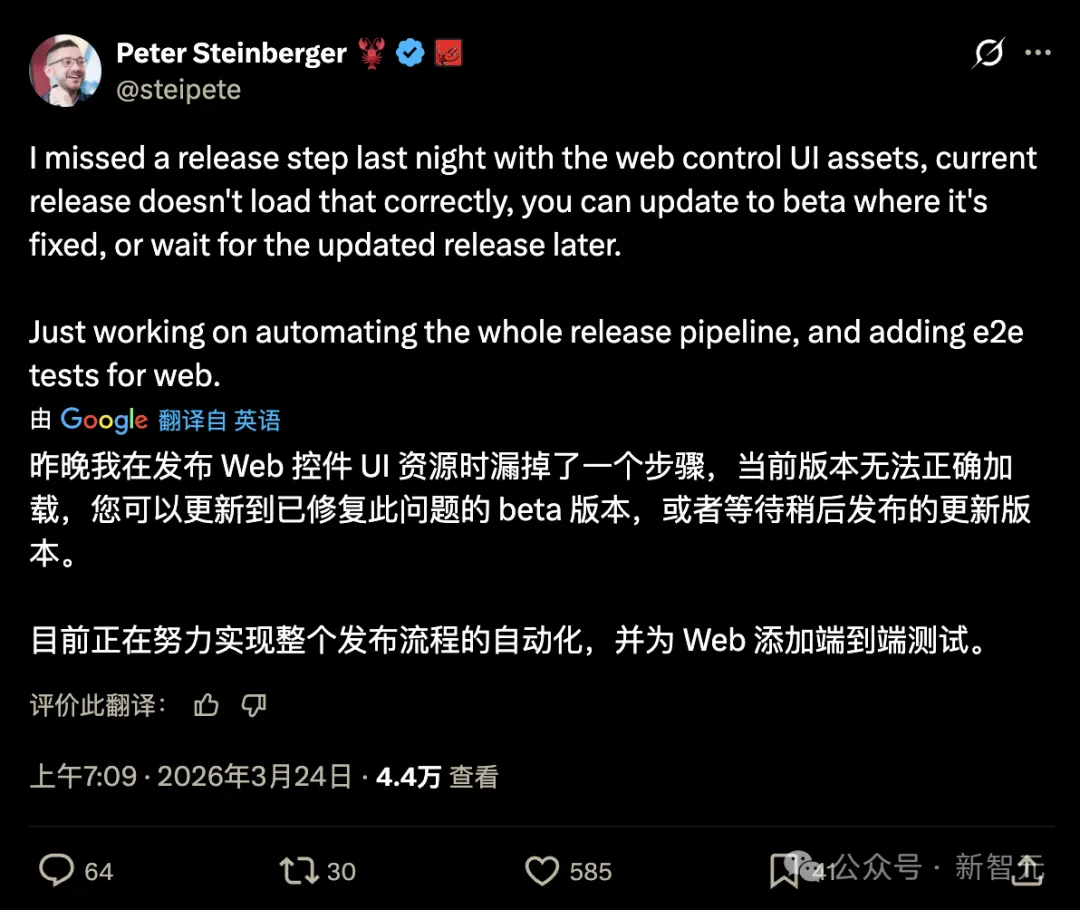Click the red lobster emoji icon
The width and height of the screenshot is (1080, 910).
372,53
